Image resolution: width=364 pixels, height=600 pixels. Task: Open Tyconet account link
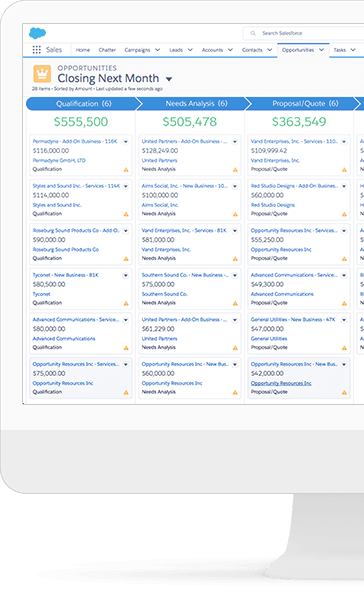[x=41, y=294]
